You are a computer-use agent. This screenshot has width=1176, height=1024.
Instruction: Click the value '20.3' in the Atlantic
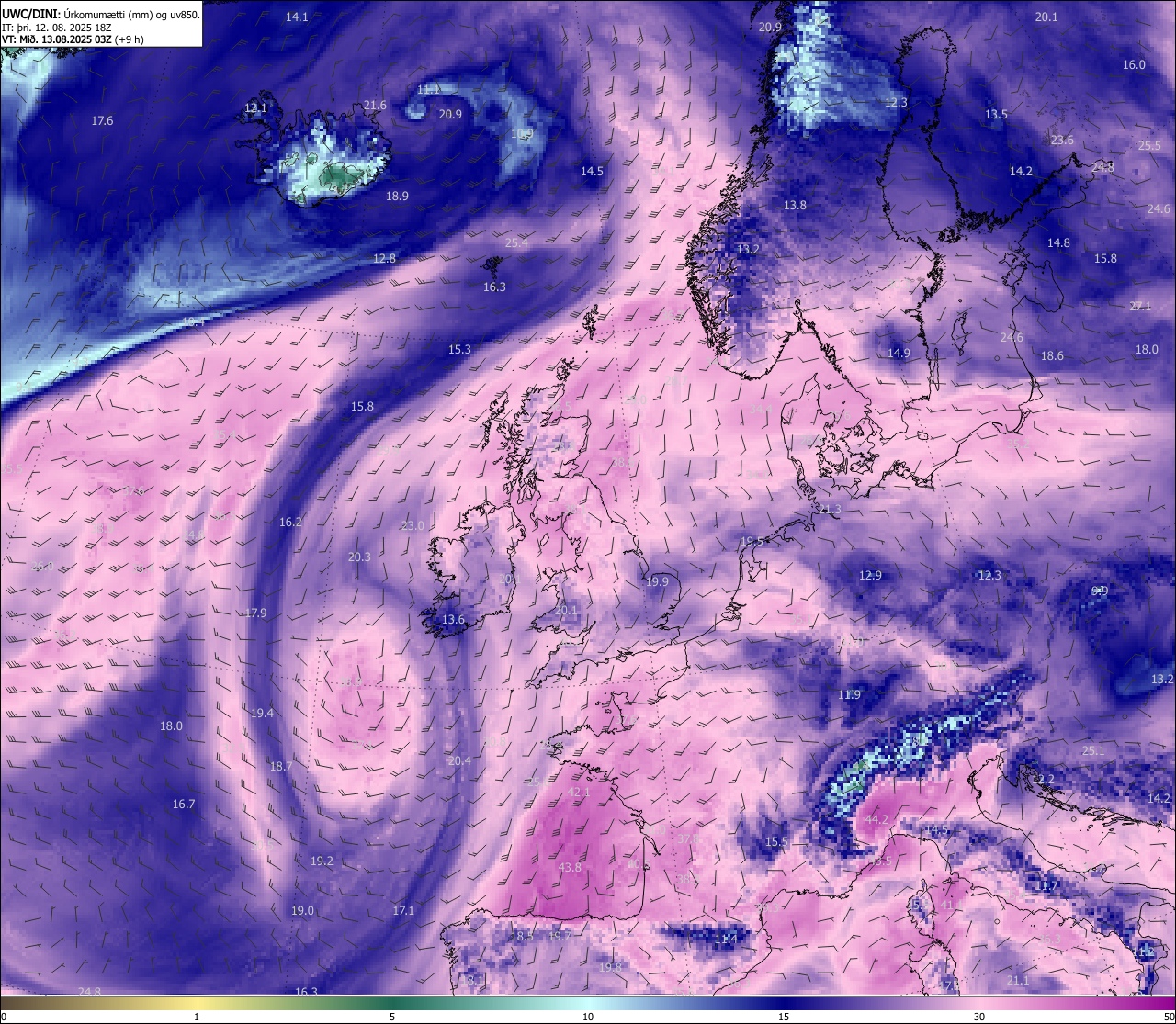point(359,557)
